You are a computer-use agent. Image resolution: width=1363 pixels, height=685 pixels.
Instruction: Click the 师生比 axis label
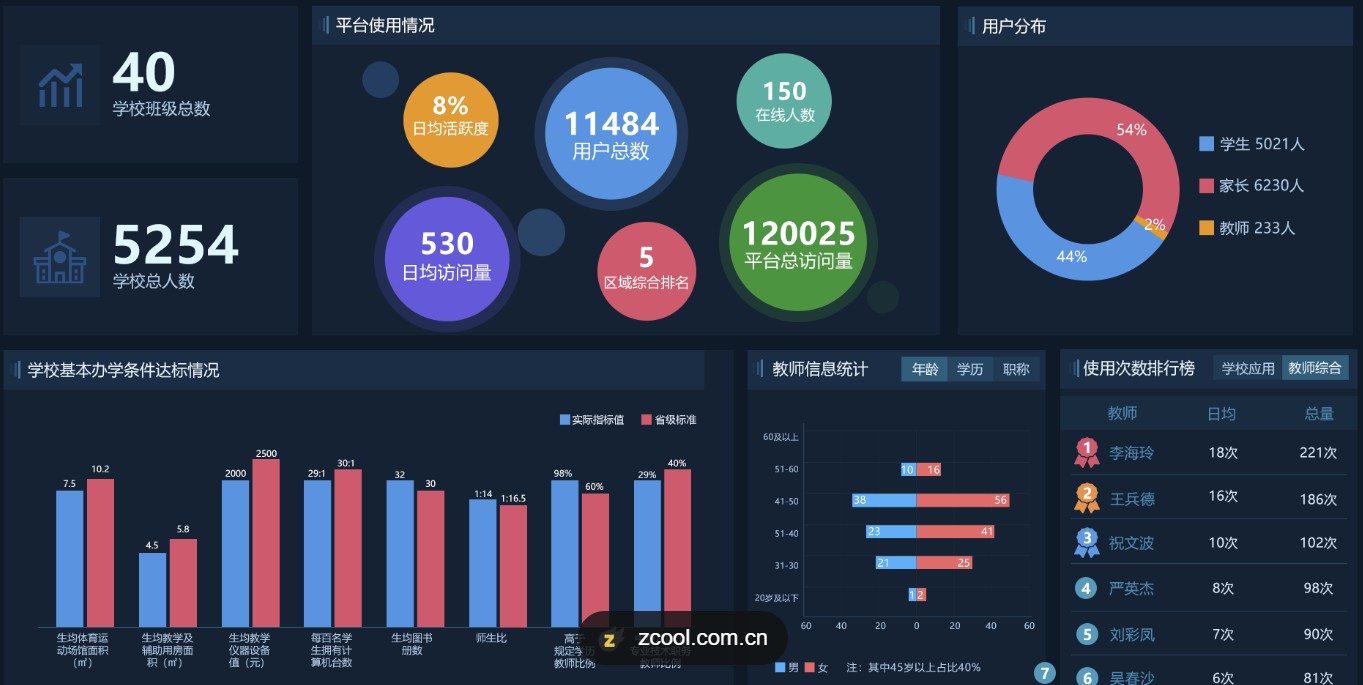click(x=491, y=638)
